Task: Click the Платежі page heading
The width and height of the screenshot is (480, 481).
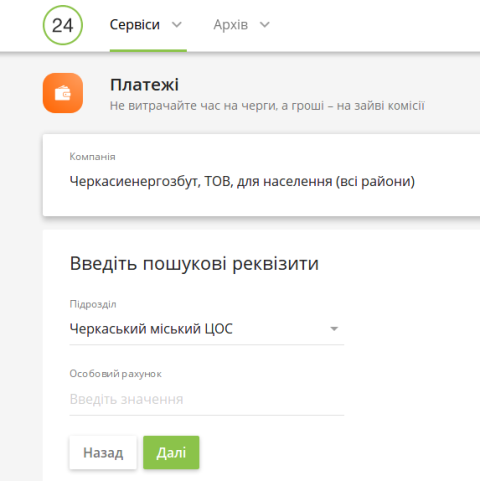Action: (x=144, y=85)
